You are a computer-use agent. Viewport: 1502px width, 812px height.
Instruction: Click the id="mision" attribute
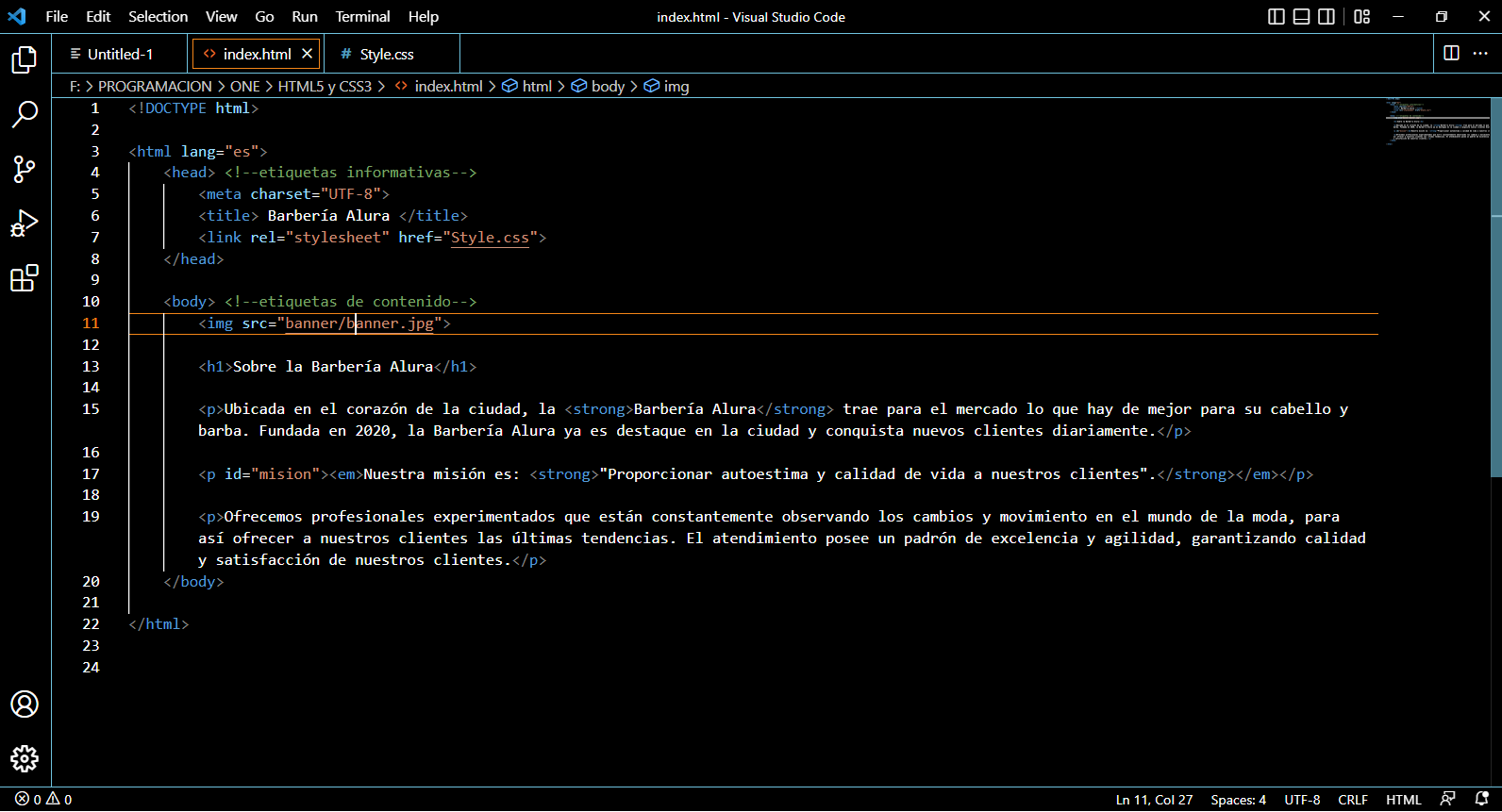[x=272, y=474]
